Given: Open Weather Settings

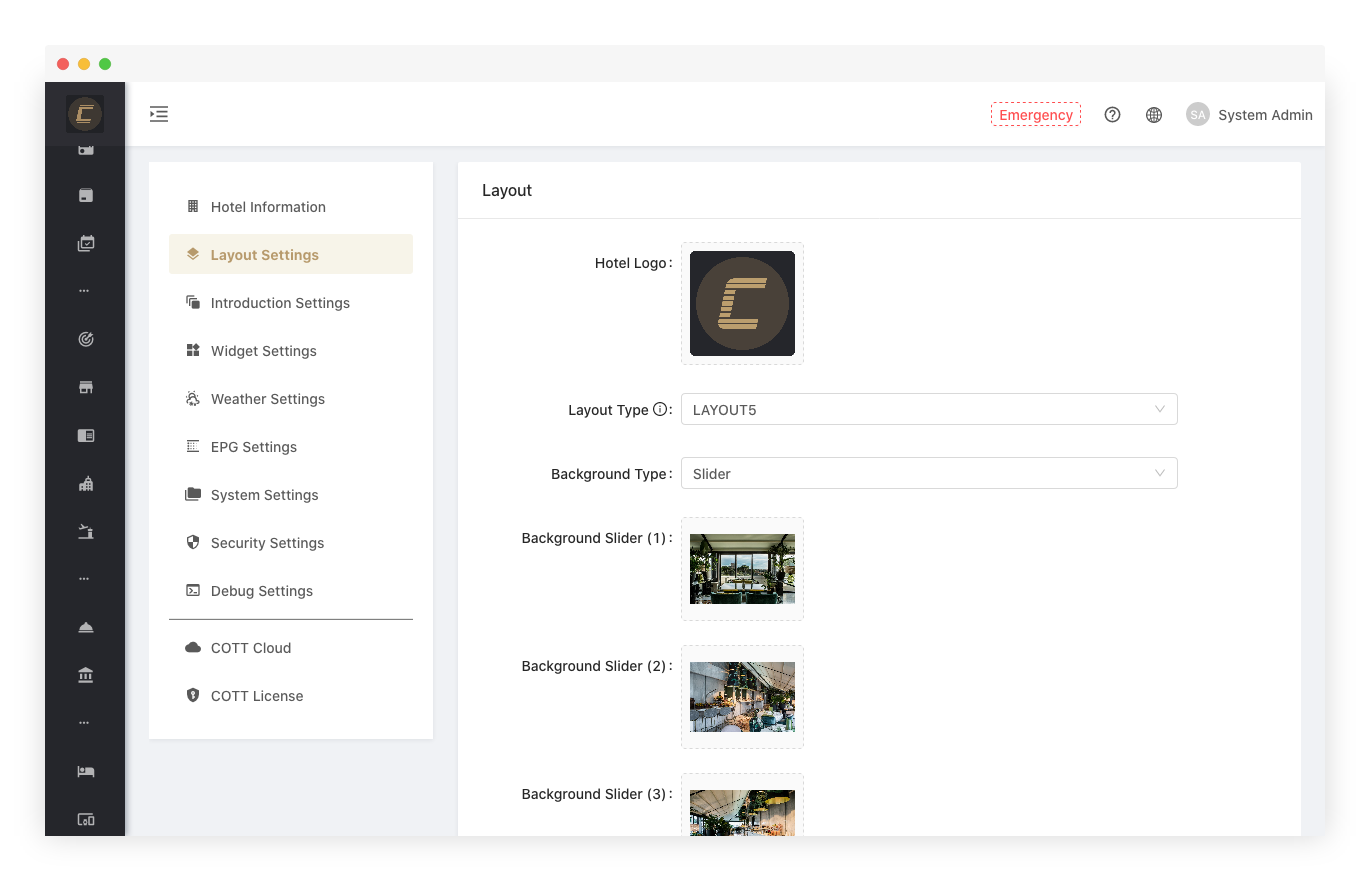Looking at the screenshot, I should [291, 398].
